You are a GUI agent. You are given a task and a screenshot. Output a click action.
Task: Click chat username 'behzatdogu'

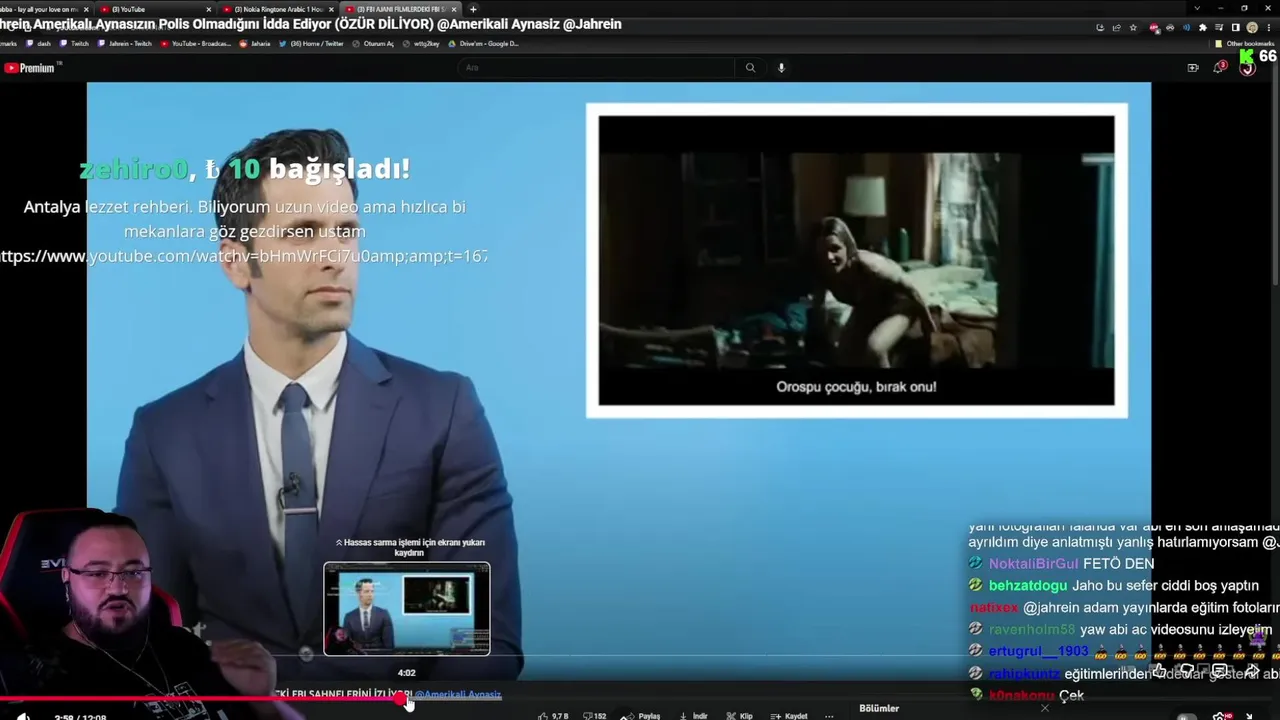pyautogui.click(x=1028, y=586)
